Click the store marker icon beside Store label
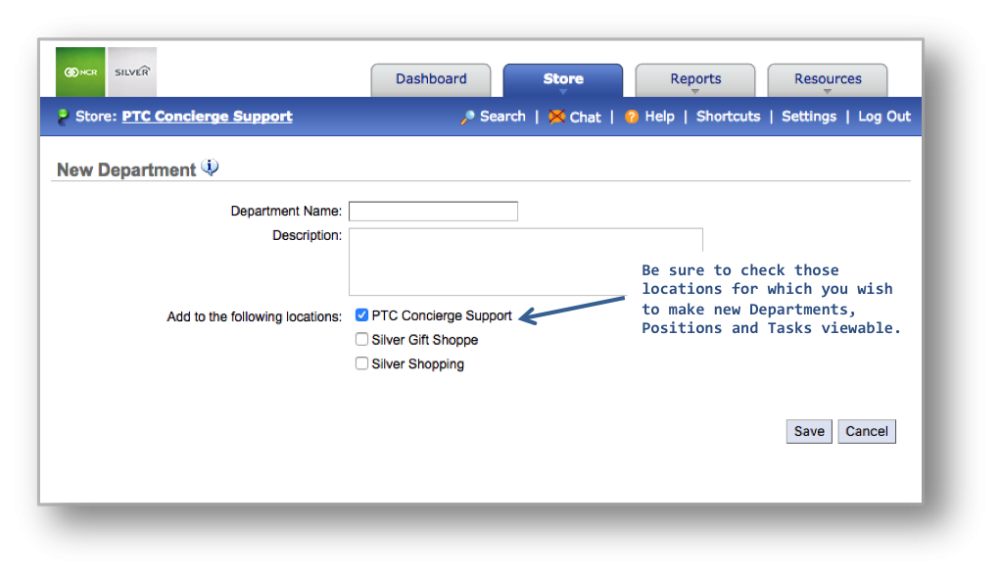This screenshot has height=577, width=1000. [62, 117]
